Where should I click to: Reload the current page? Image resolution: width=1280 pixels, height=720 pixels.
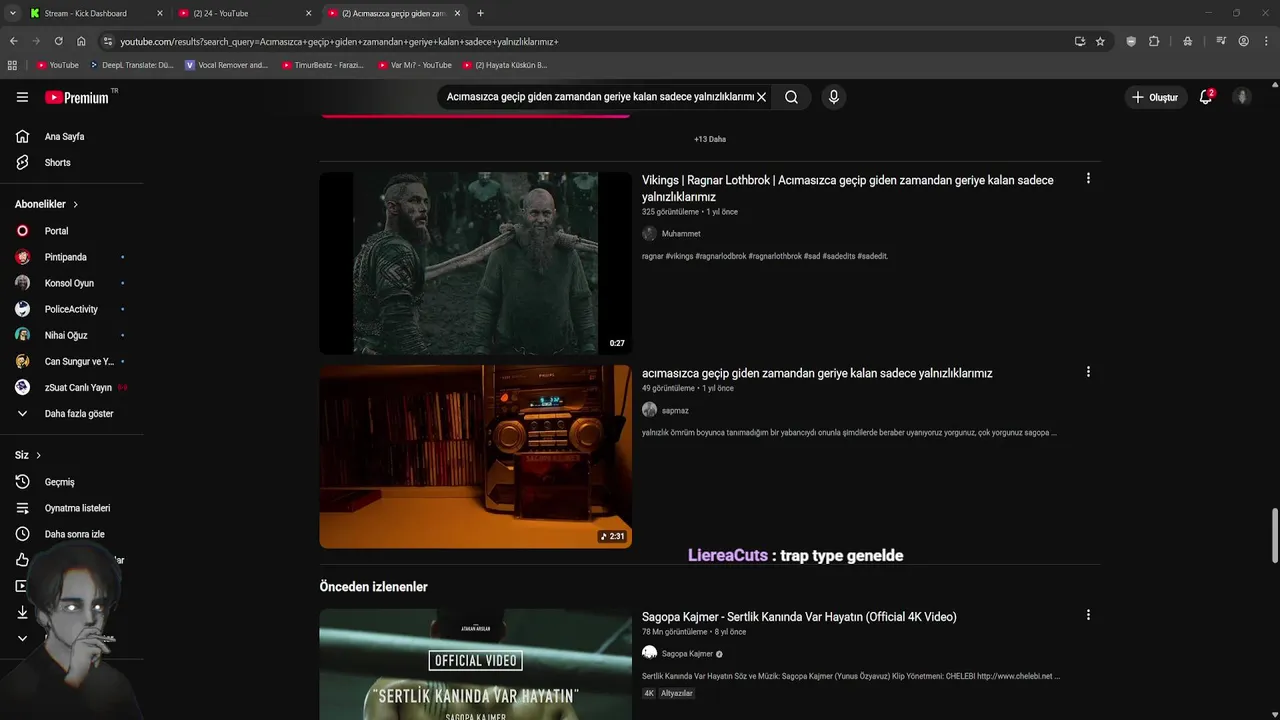58,41
